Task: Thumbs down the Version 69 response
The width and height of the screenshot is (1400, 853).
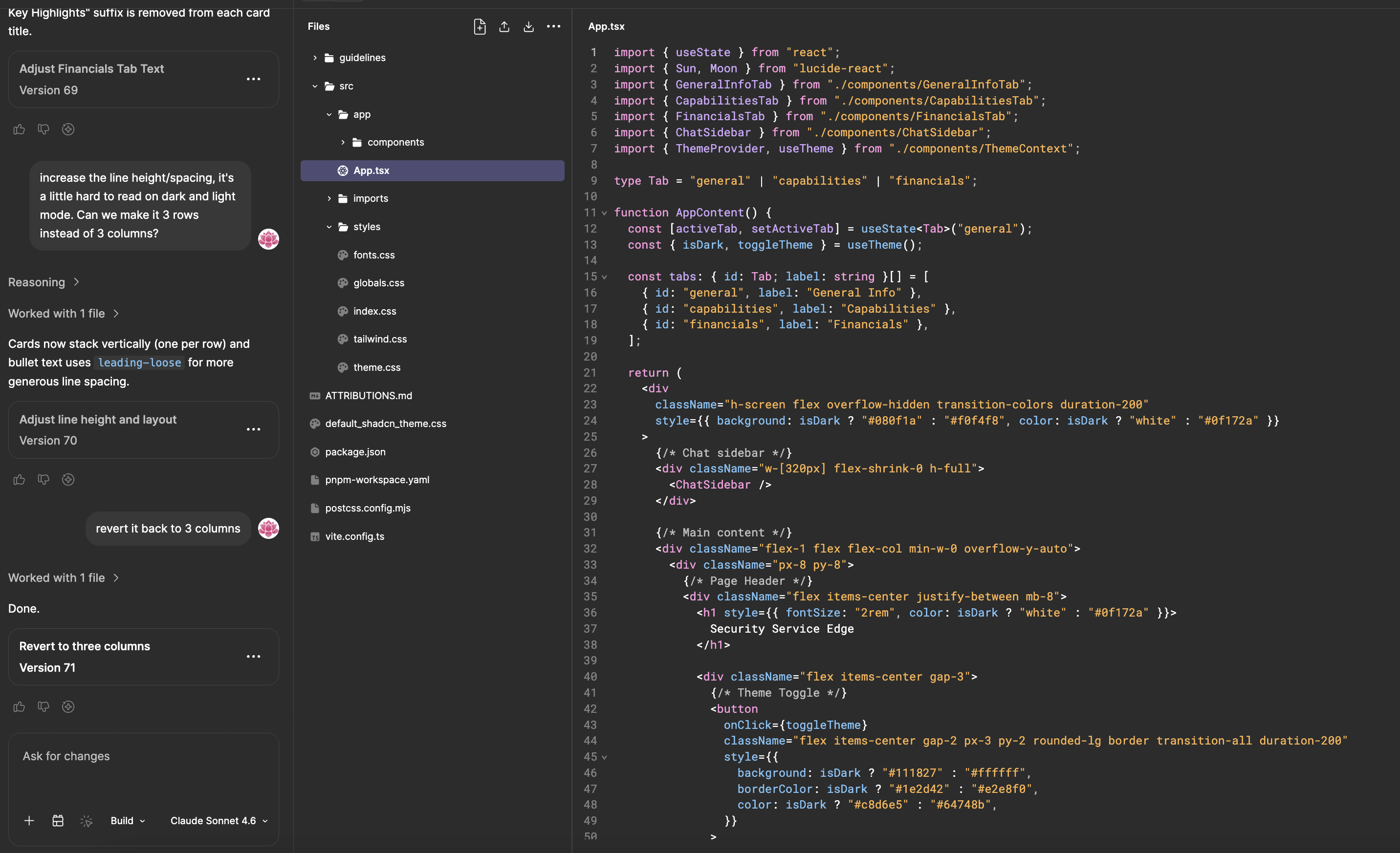Action: [x=44, y=129]
